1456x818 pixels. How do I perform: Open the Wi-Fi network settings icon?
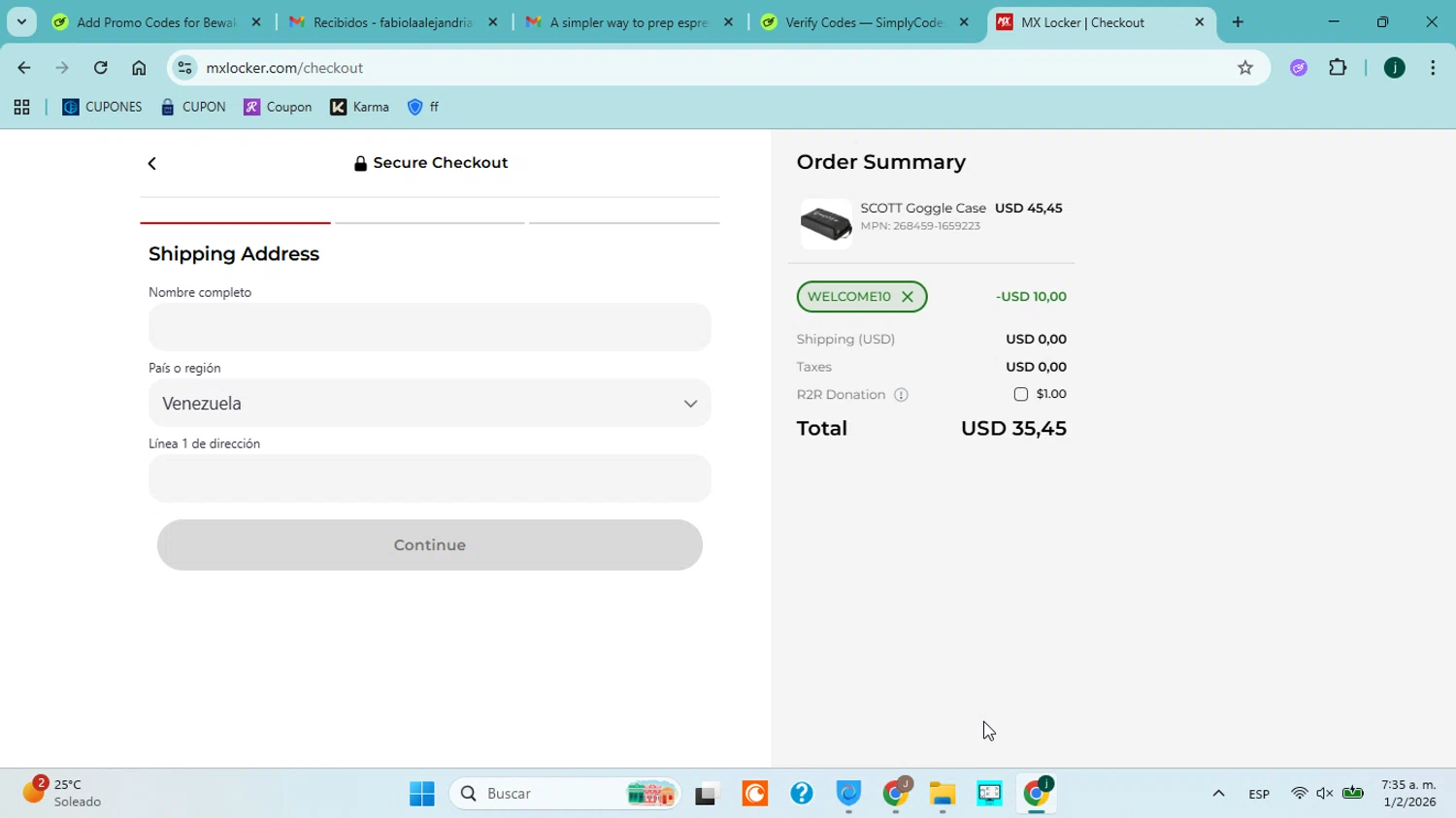[1299, 794]
